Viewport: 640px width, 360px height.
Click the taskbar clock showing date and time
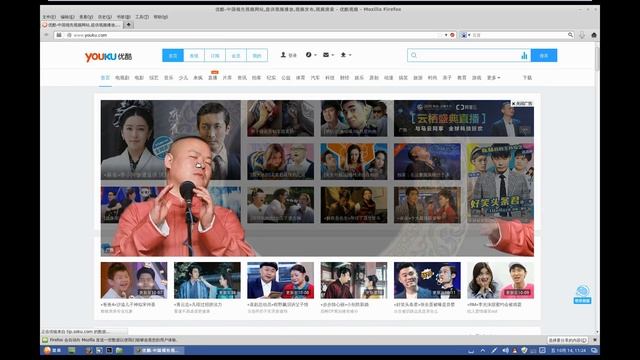(569, 350)
